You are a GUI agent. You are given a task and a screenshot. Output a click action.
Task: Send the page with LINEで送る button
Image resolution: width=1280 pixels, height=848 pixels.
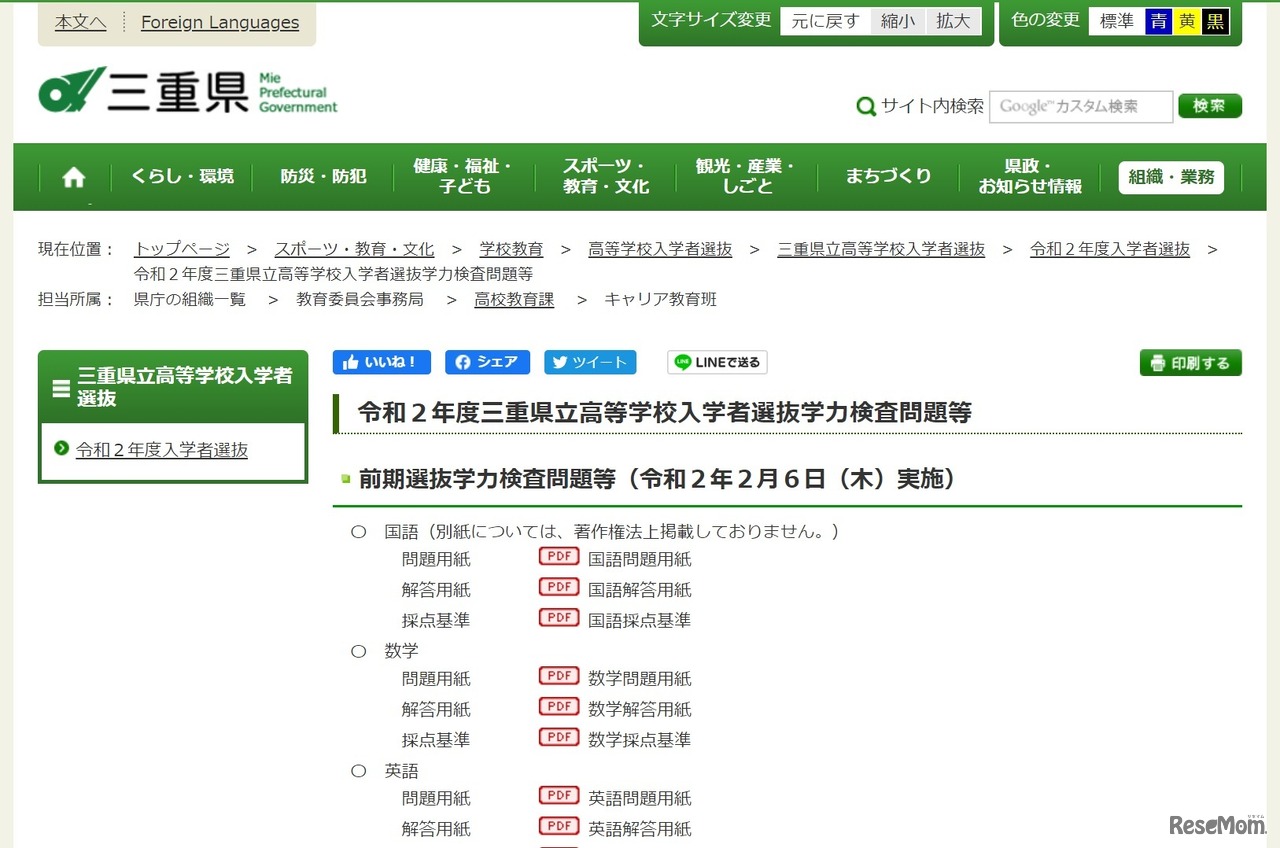(x=717, y=362)
